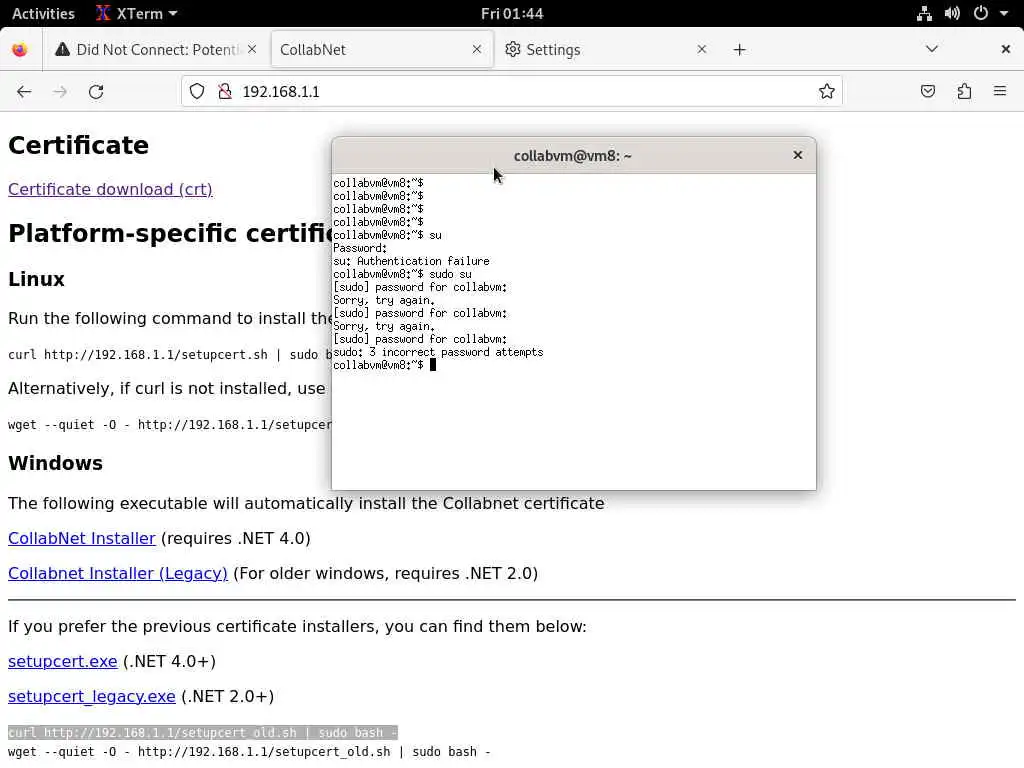Expand the system menu arrow
1024x768 pixels.
click(1004, 13)
